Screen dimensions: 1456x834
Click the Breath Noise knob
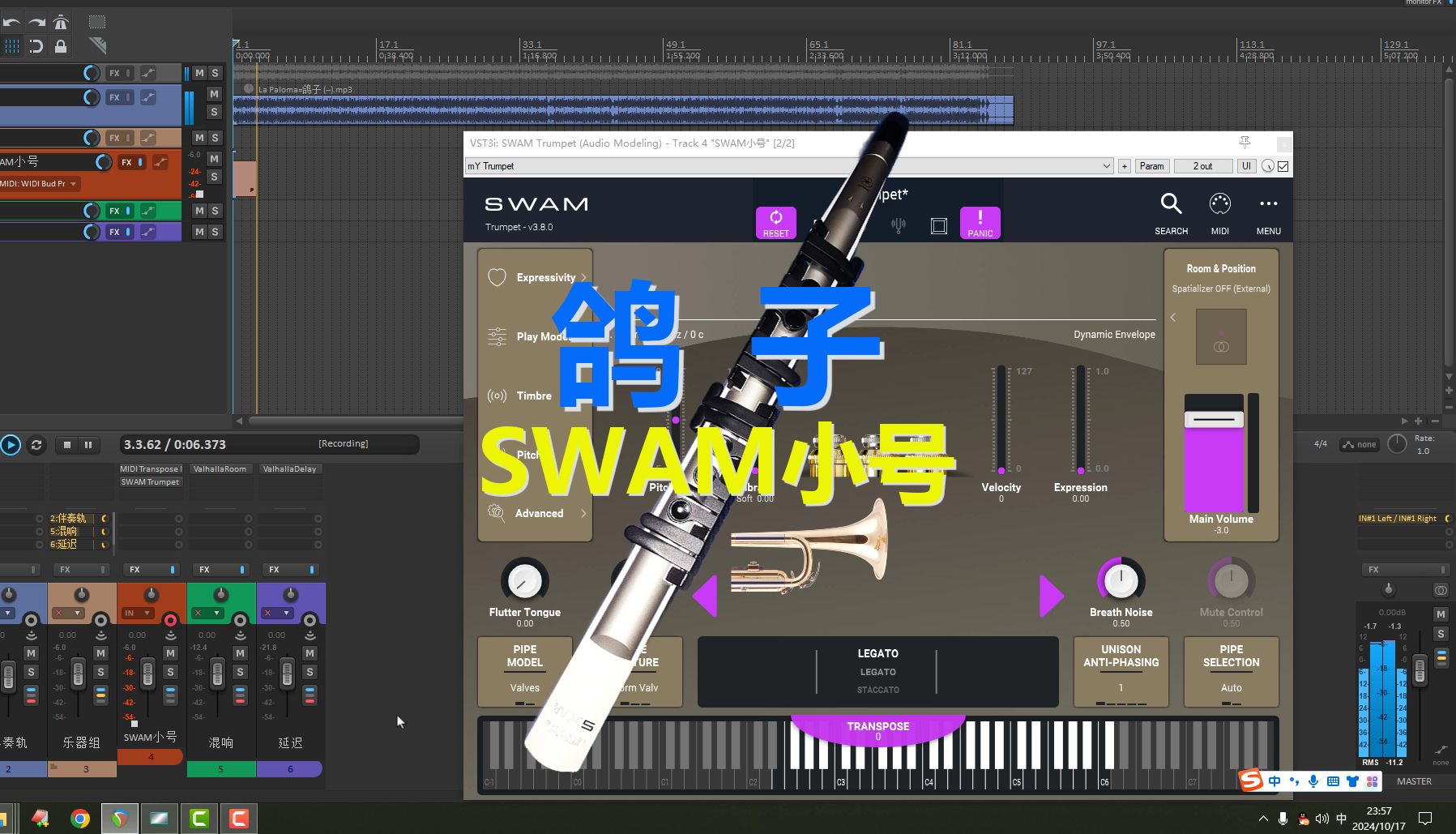[x=1121, y=580]
